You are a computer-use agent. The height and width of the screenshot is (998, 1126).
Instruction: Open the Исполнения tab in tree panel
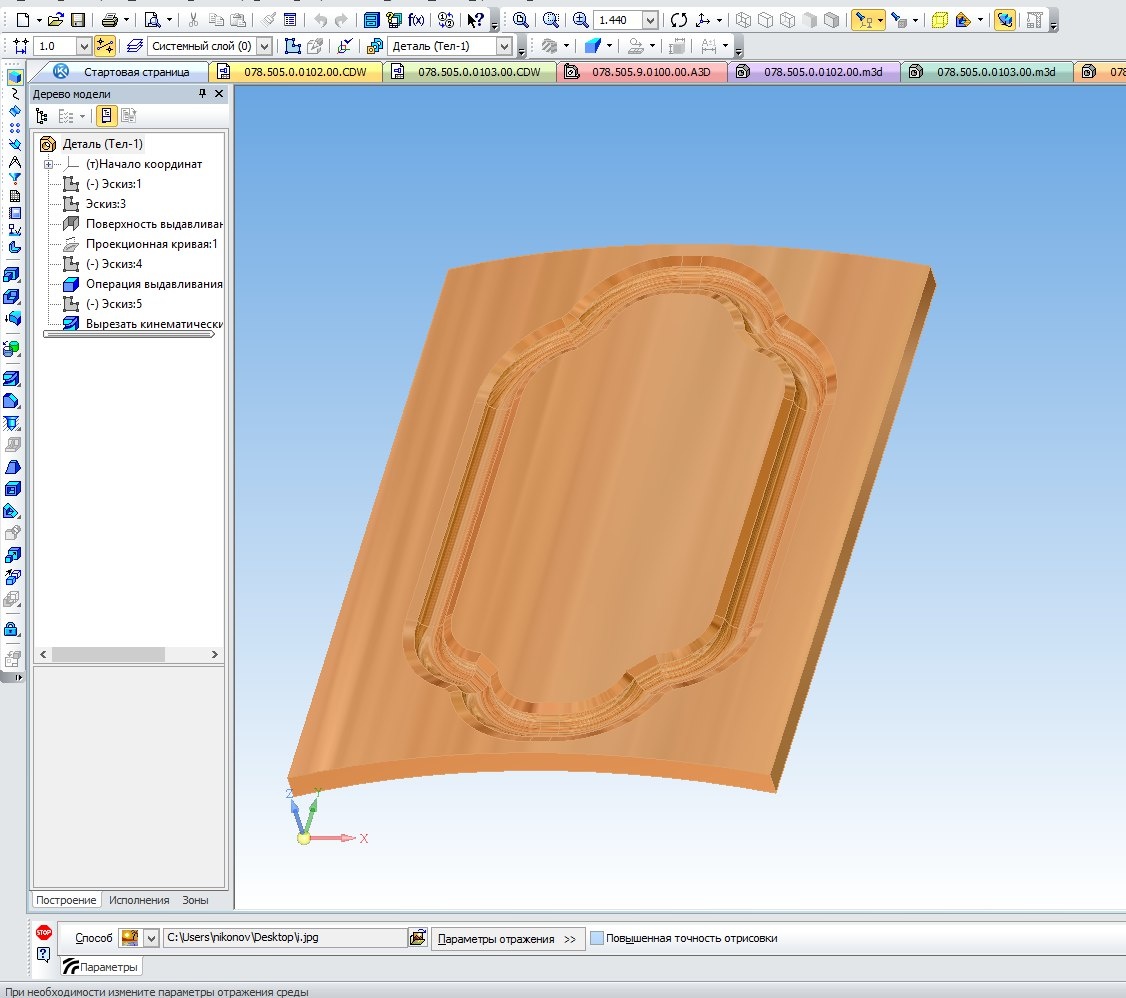[x=139, y=900]
